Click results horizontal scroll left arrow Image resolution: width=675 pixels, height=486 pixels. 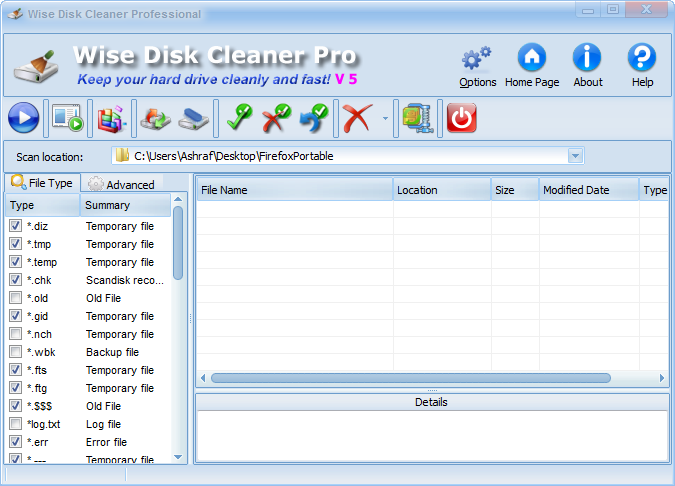click(203, 378)
